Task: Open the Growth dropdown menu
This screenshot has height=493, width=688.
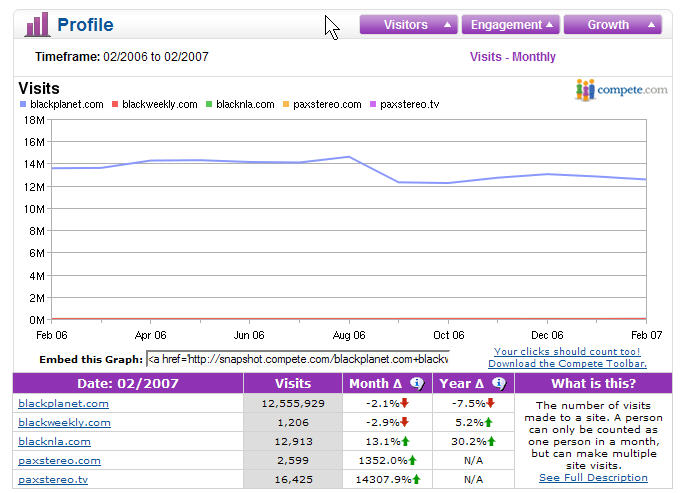Action: [x=612, y=25]
